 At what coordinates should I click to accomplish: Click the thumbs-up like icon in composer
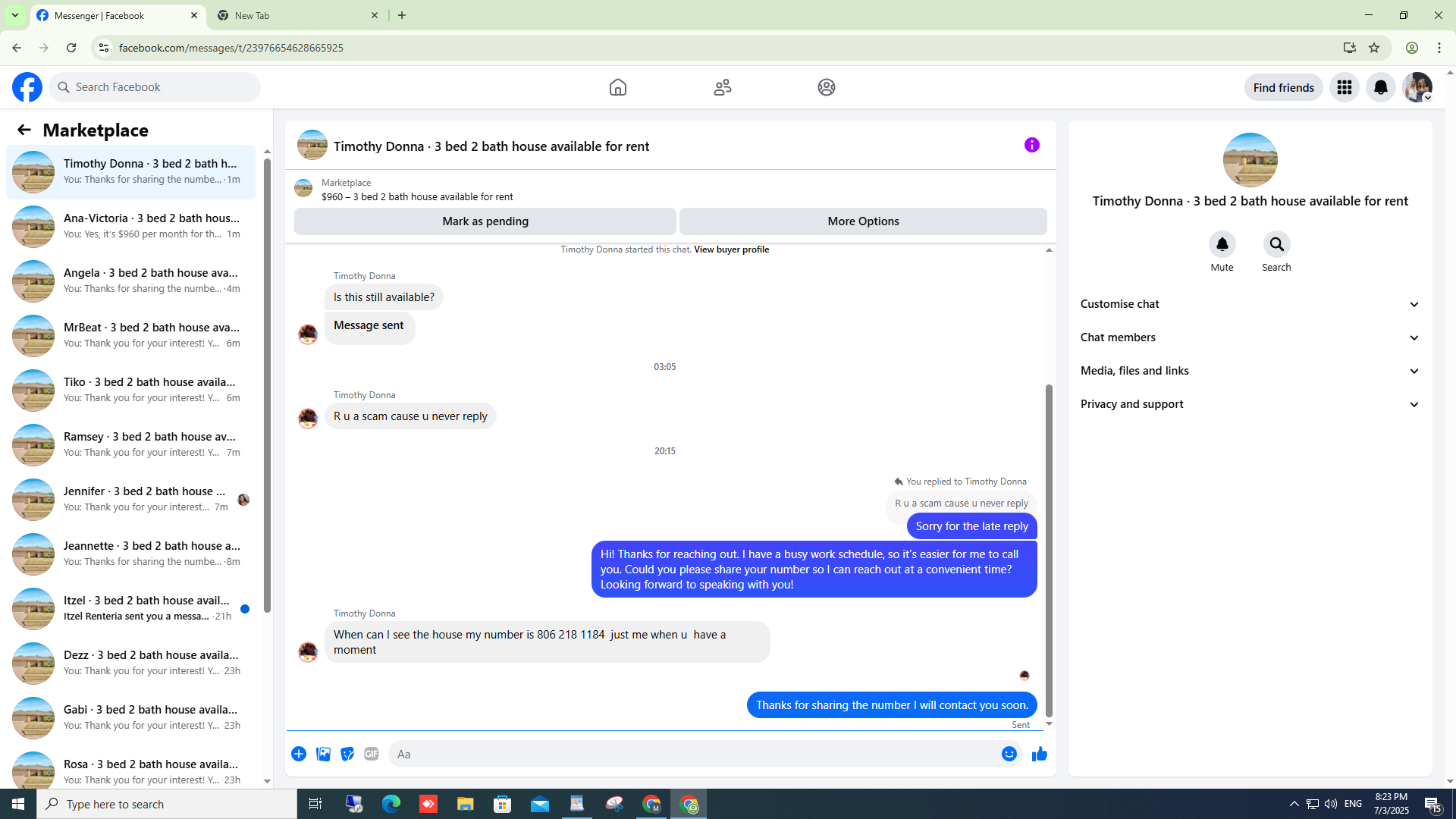pos(1039,754)
